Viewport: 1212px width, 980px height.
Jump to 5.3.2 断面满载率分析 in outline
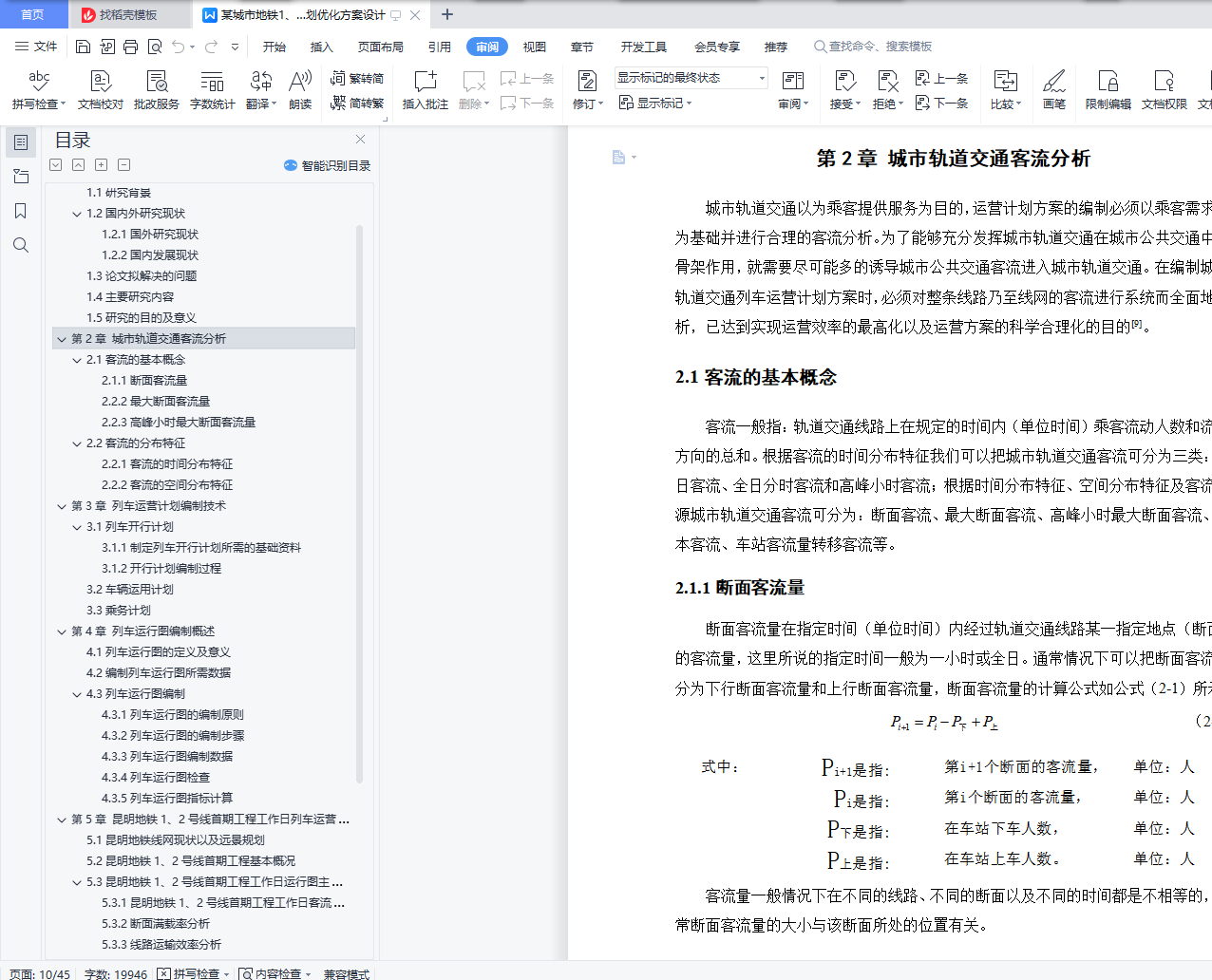click(156, 924)
